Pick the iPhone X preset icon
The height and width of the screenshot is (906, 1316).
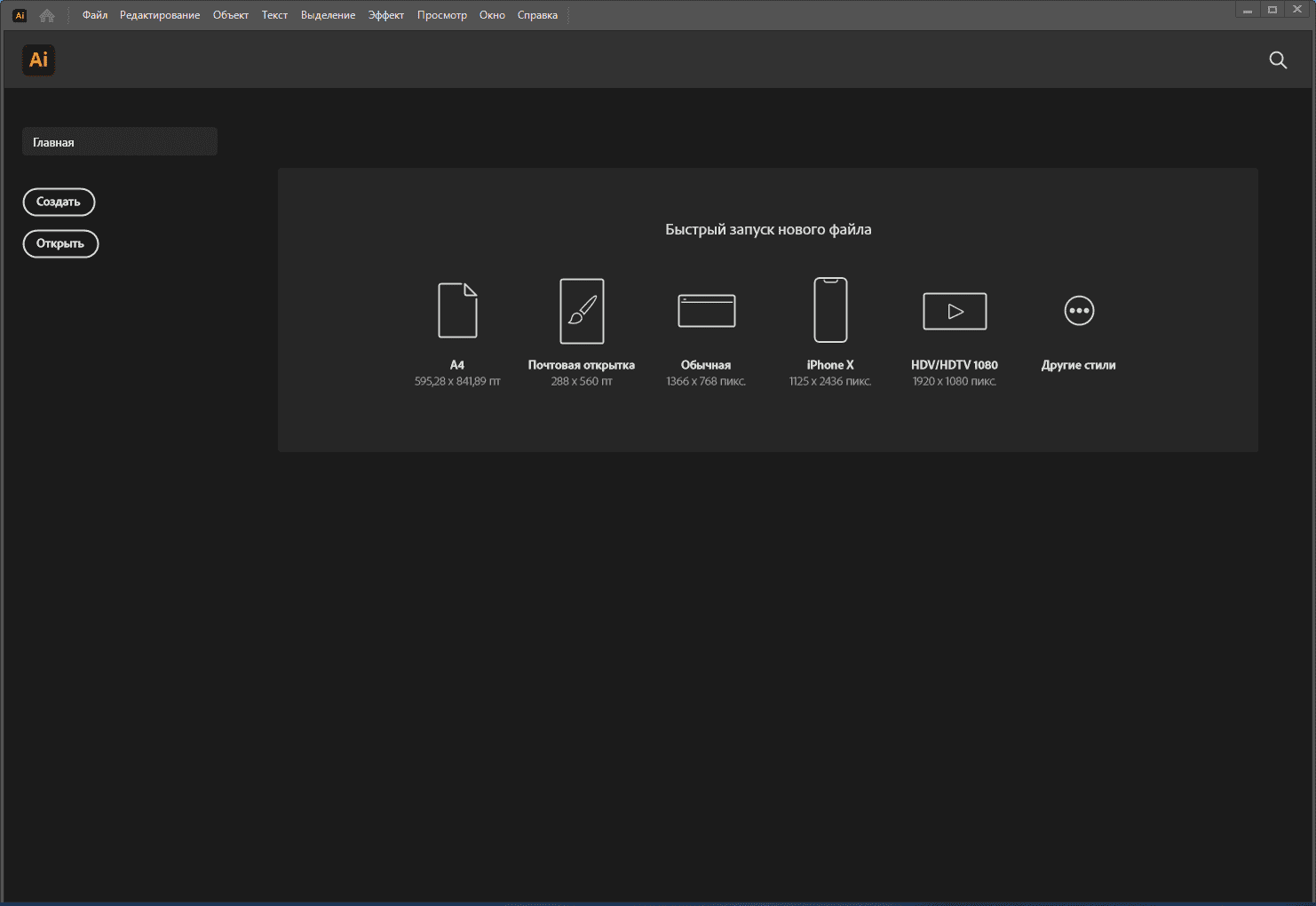(x=830, y=310)
